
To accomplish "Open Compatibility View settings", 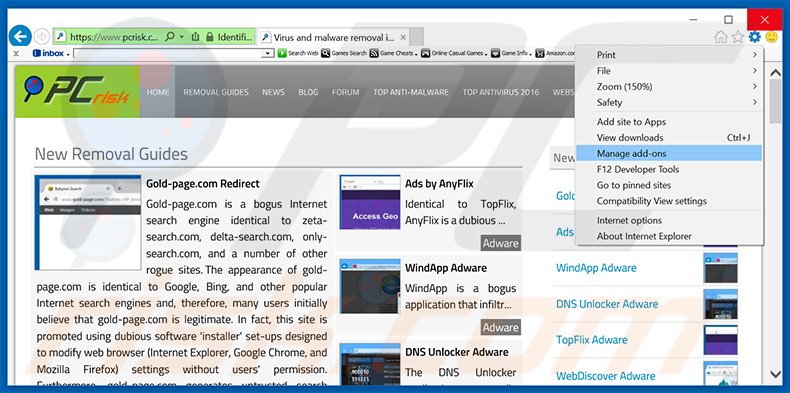I will tap(669, 201).
